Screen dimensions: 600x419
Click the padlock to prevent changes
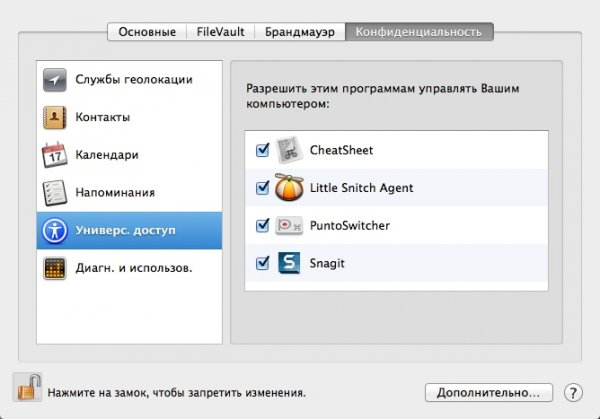[x=28, y=387]
